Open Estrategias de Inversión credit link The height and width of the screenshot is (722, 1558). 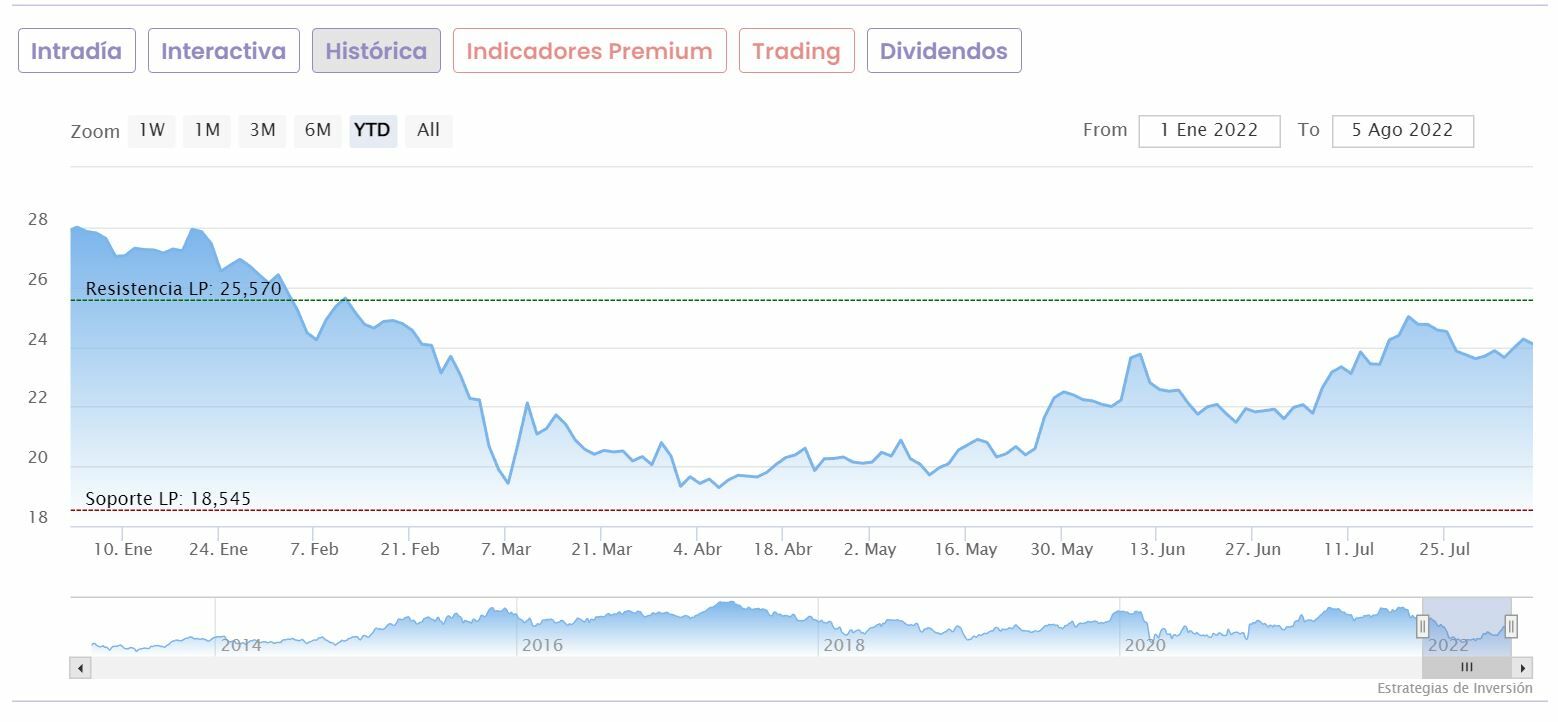1454,688
